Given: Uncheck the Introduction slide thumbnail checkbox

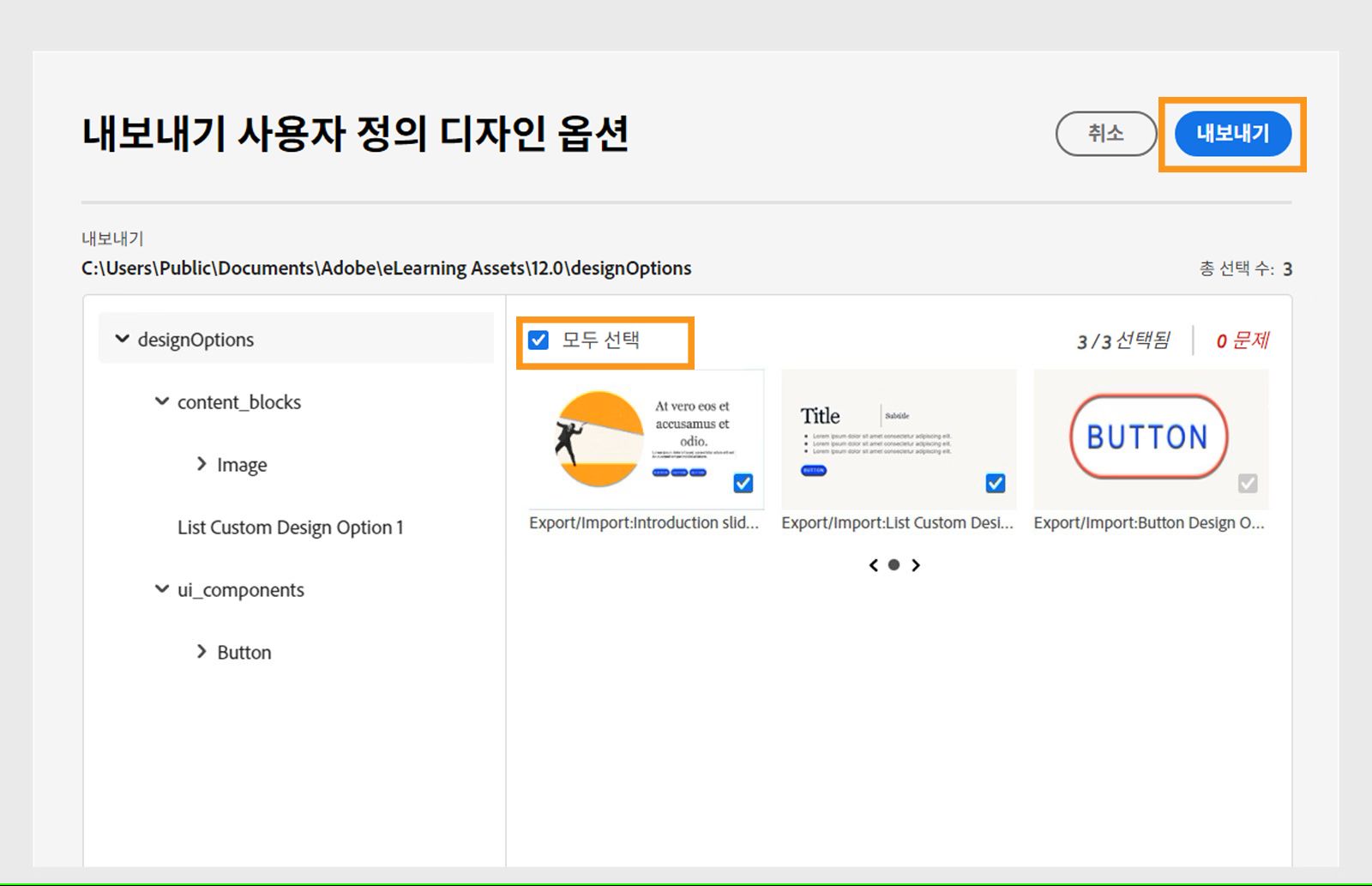Looking at the screenshot, I should click(x=742, y=484).
